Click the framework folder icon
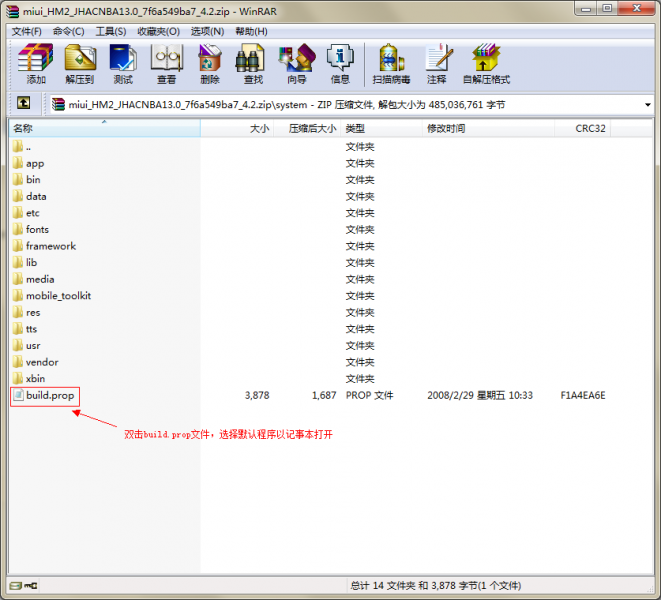Screen dimensions: 661x600 point(18,246)
